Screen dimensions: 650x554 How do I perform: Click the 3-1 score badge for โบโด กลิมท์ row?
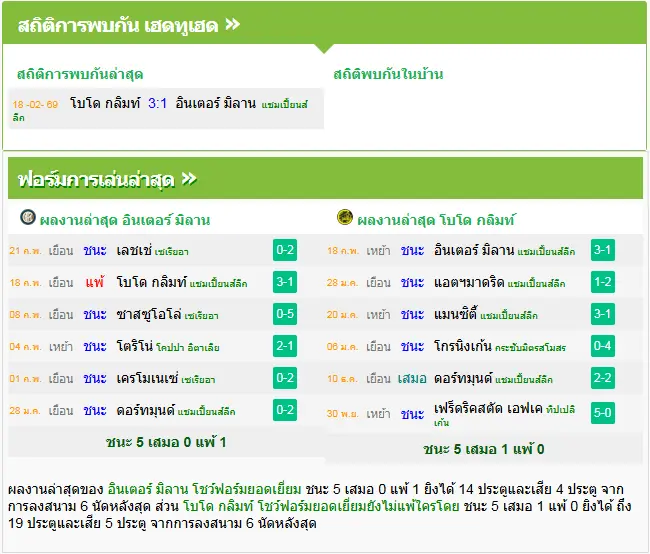click(x=285, y=282)
